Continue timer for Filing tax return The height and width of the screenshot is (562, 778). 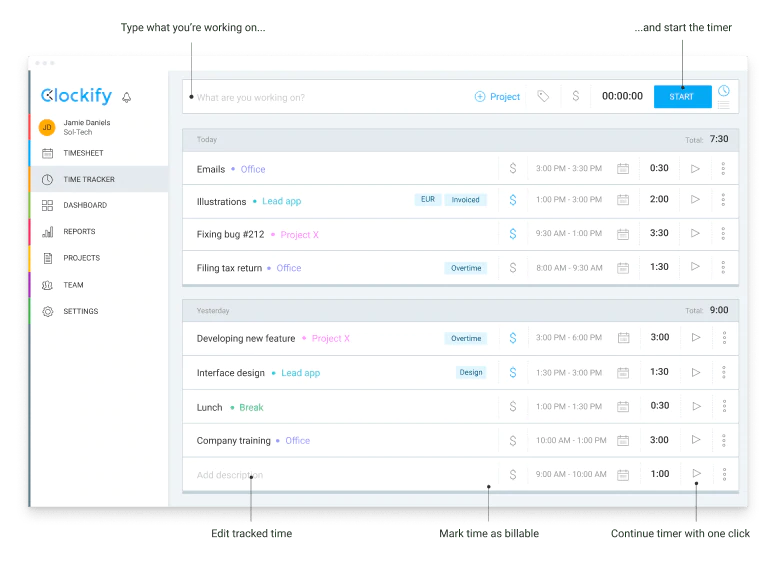(x=695, y=266)
